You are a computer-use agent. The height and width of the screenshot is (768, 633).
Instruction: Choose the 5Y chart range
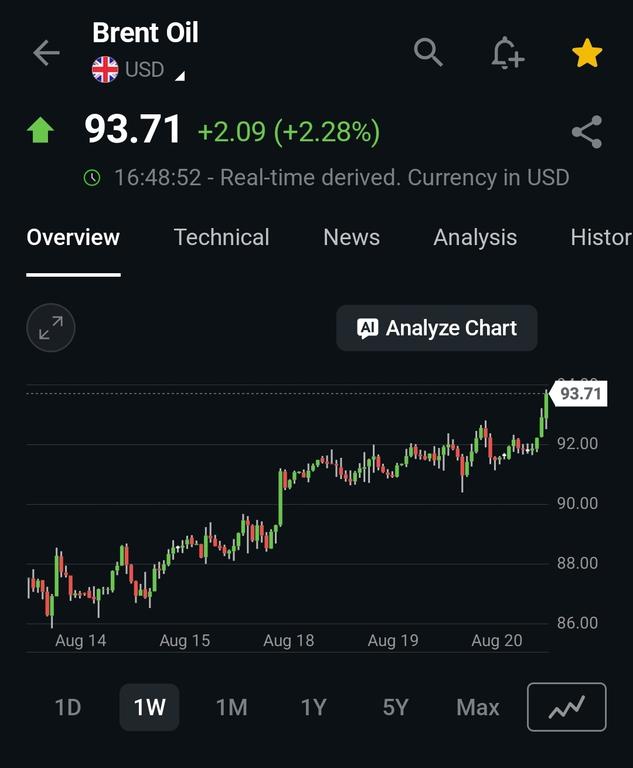click(x=395, y=707)
